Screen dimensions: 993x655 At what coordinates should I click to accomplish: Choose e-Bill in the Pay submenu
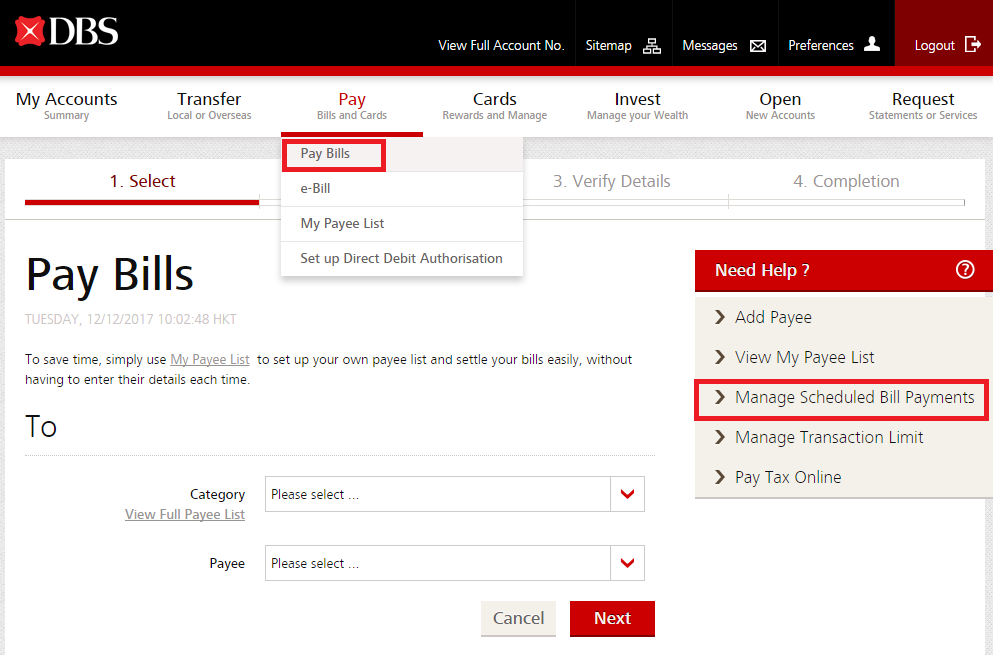click(315, 188)
